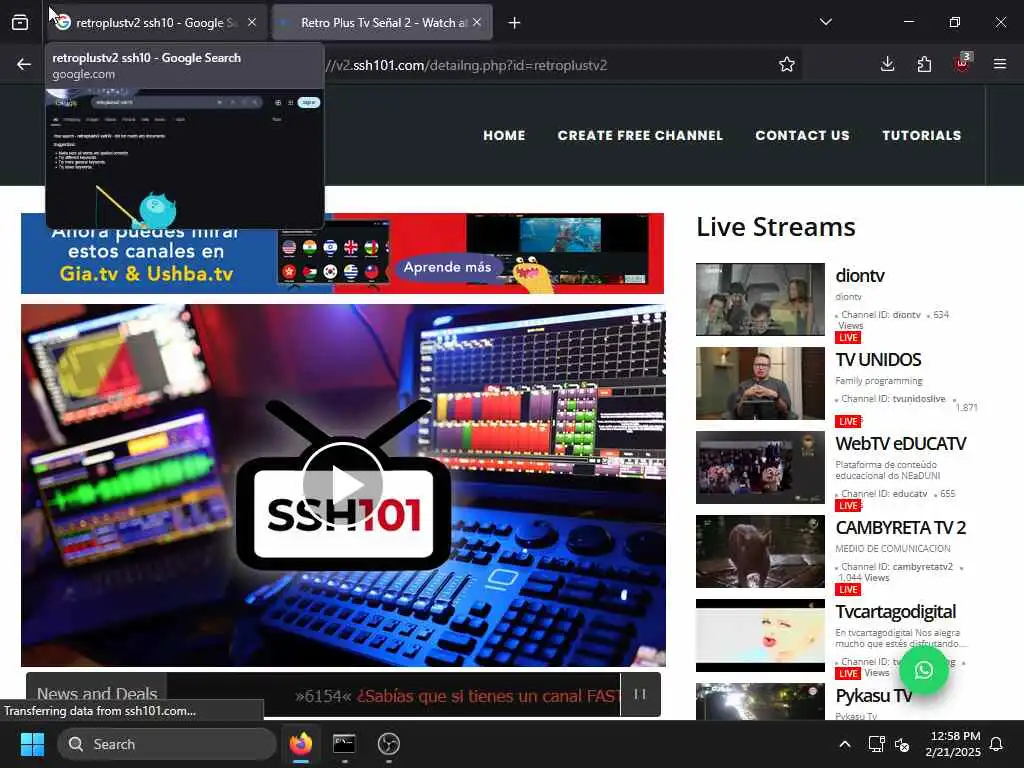Close the retroplustv2 ssh10 Google tab

point(252,23)
